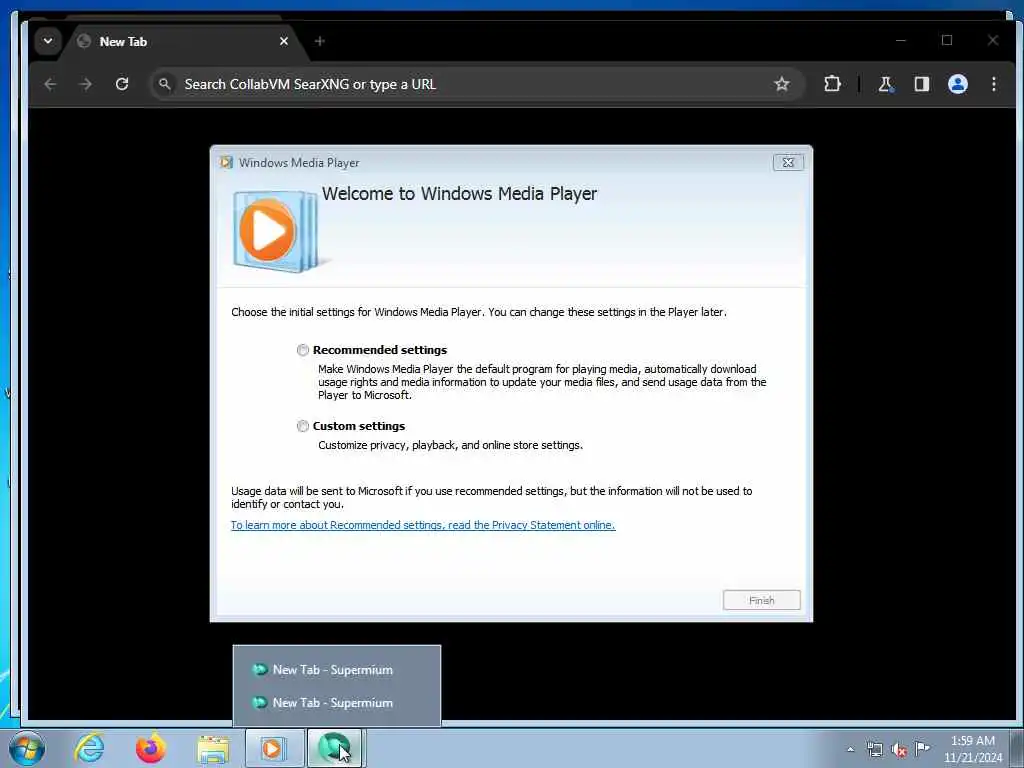
Task: Launch Internet Explorer from the taskbar
Action: point(89,748)
